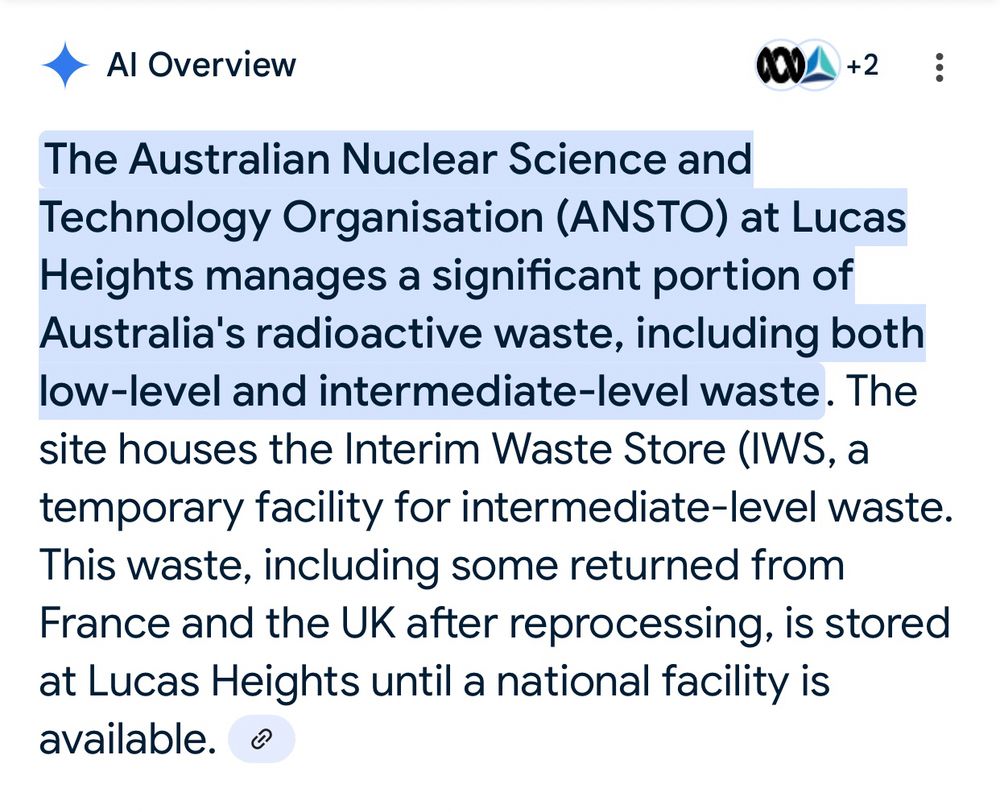Select the blue four-pointed star next to AI Overview
This screenshot has width=1000, height=812.
point(64,64)
